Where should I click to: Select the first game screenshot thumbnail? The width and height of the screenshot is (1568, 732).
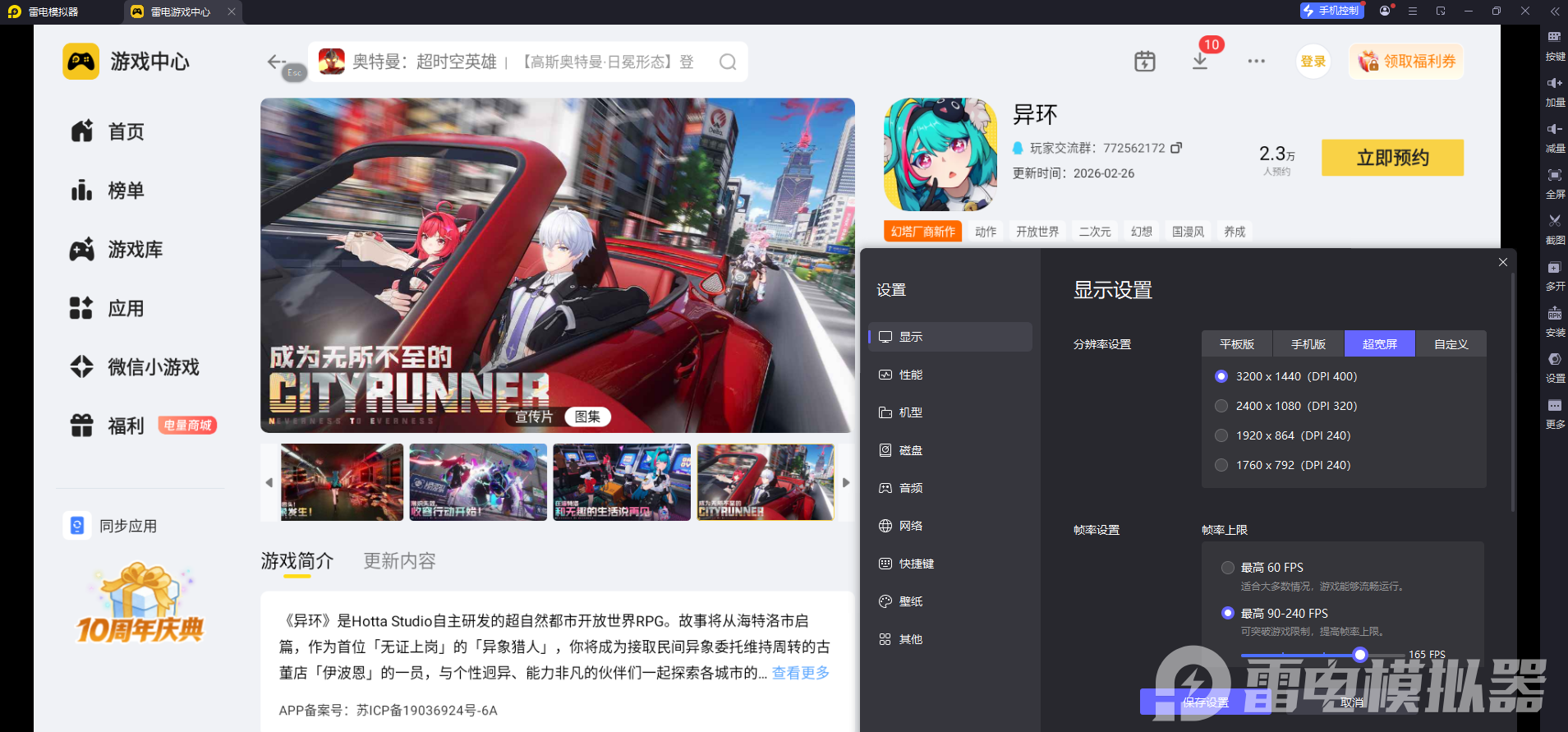342,482
